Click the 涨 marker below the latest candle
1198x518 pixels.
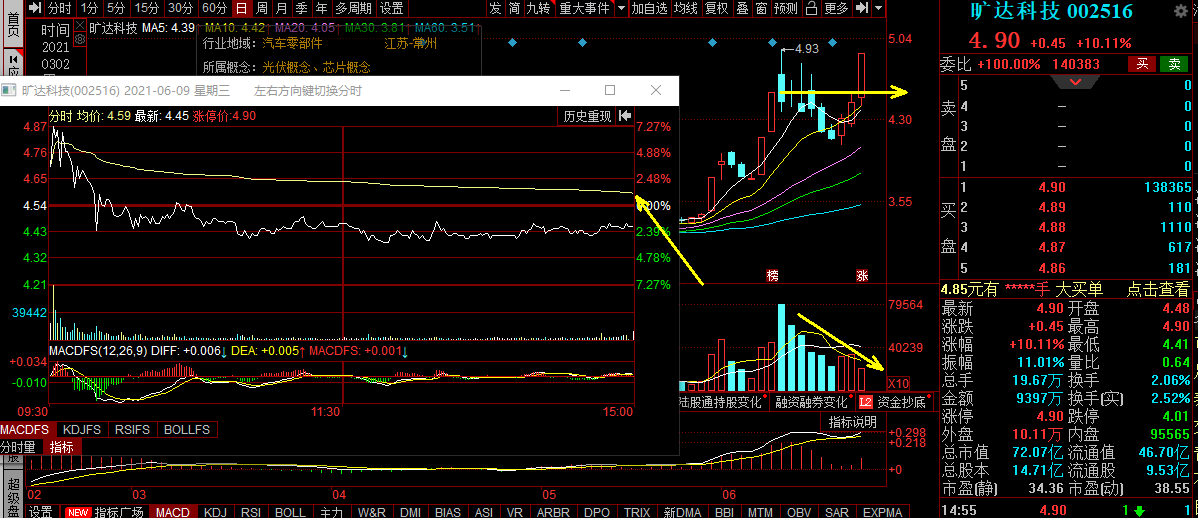click(x=862, y=276)
